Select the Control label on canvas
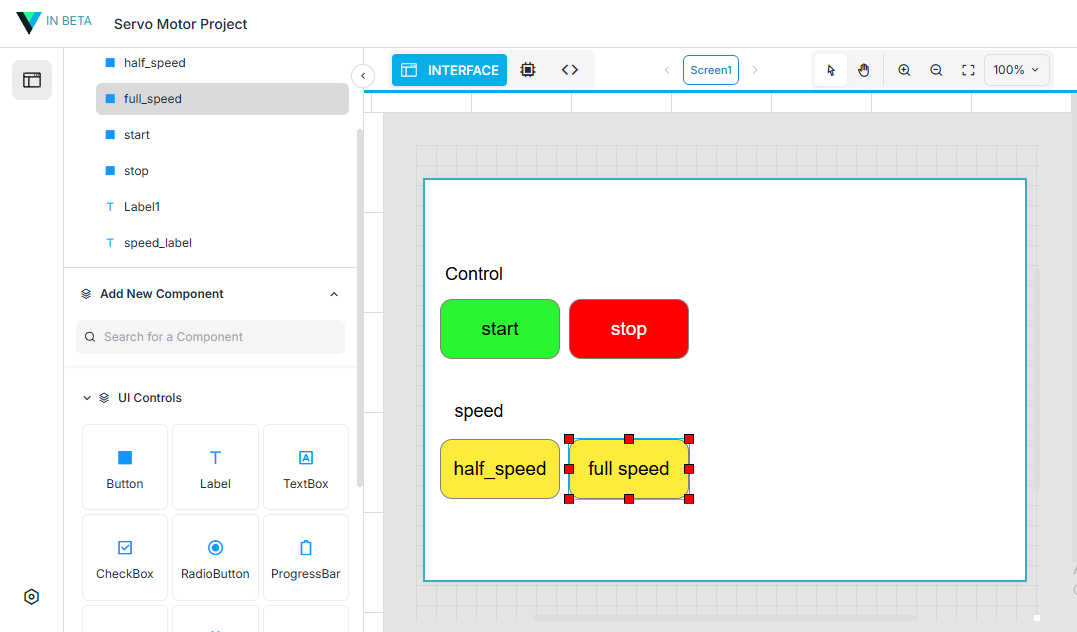 474,274
